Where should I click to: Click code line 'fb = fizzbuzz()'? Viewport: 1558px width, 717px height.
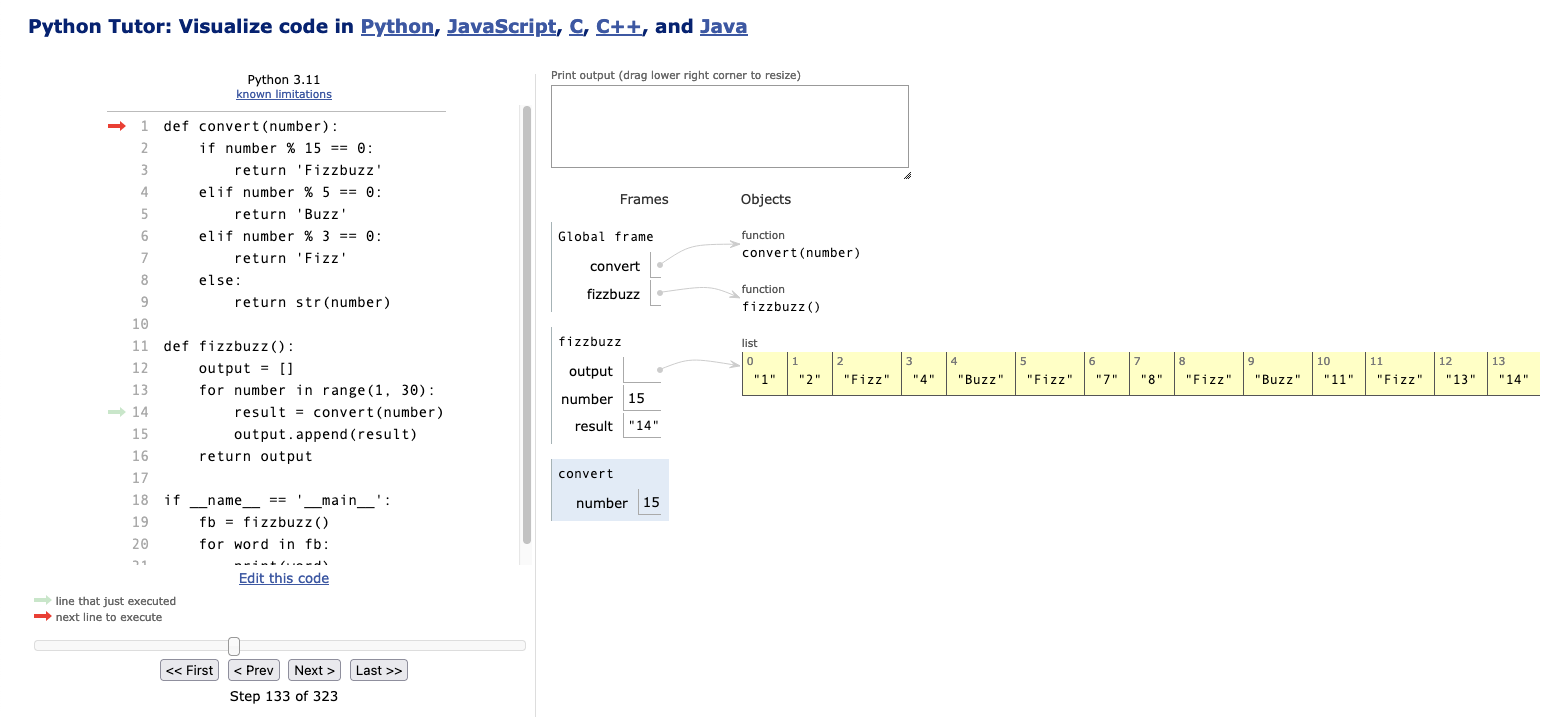tap(264, 522)
